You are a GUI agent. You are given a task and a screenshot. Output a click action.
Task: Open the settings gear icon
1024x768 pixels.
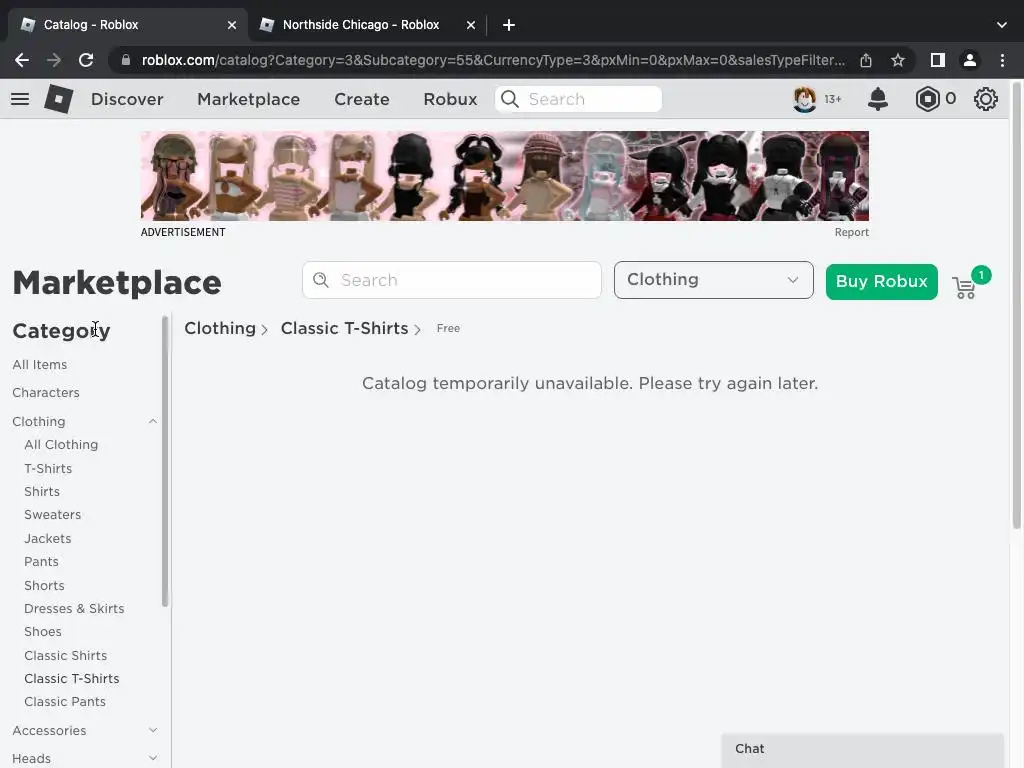[x=985, y=99]
